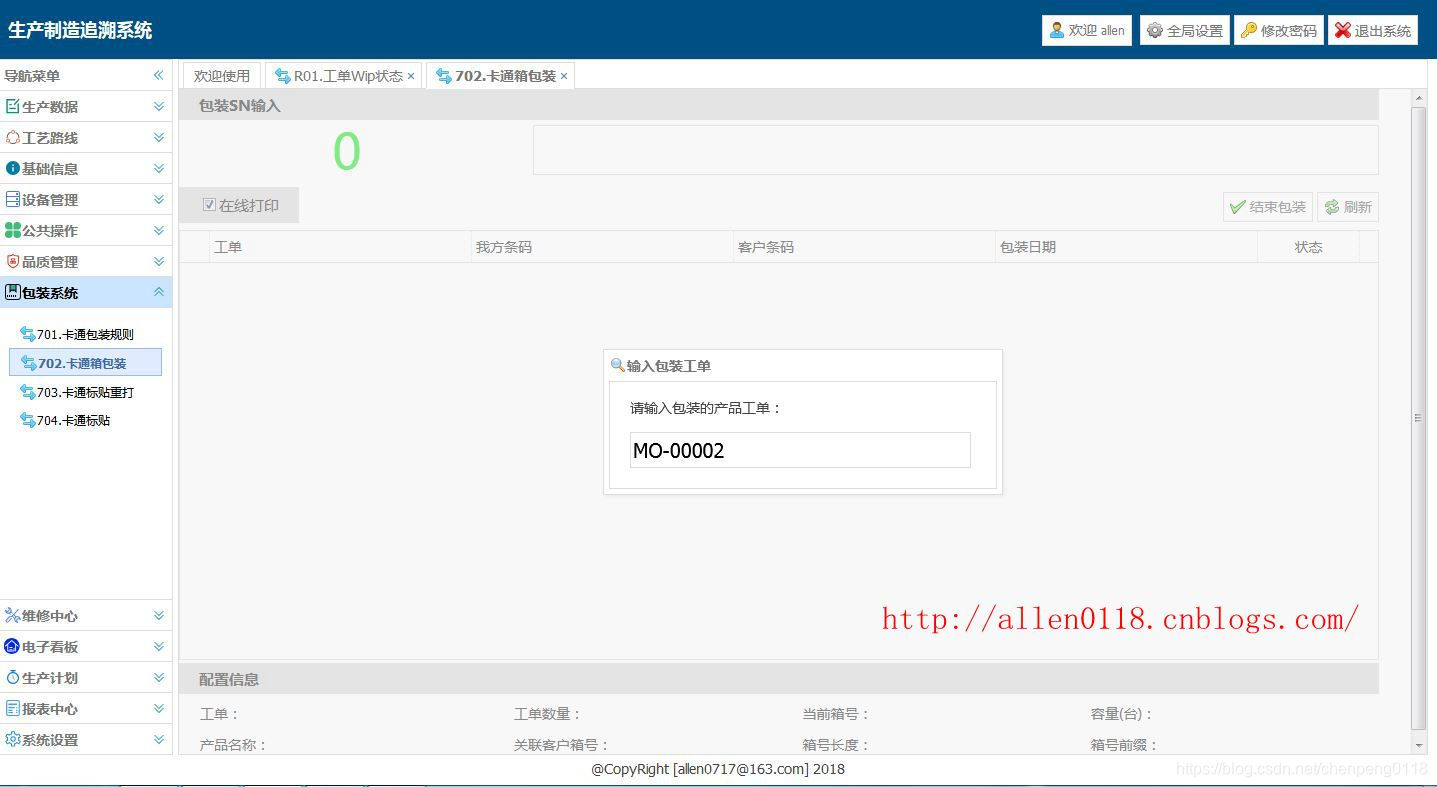Expand the 生产数据 section chevron
1437x787 pixels.
(158, 106)
